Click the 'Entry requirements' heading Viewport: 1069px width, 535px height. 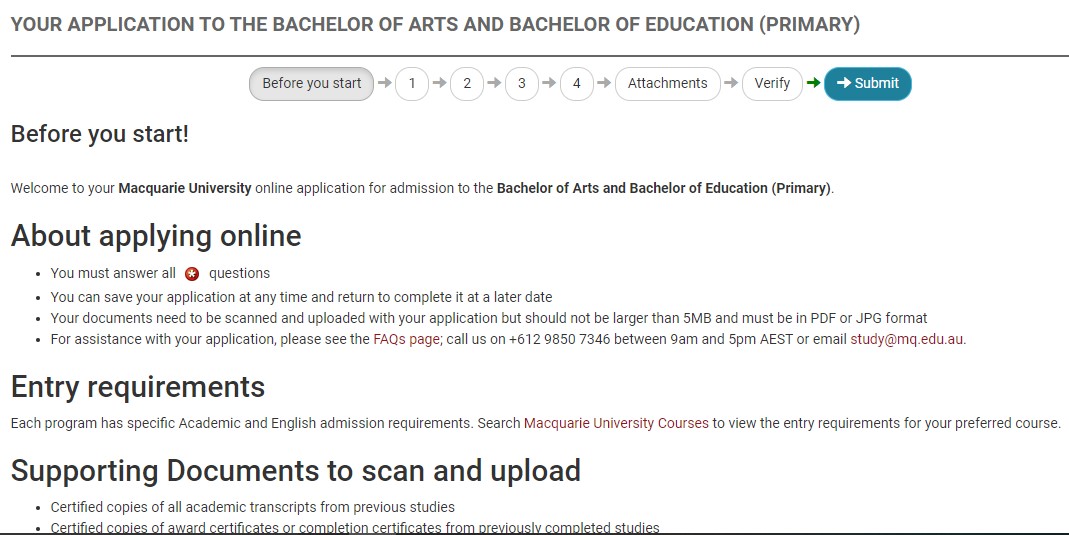tap(138, 387)
